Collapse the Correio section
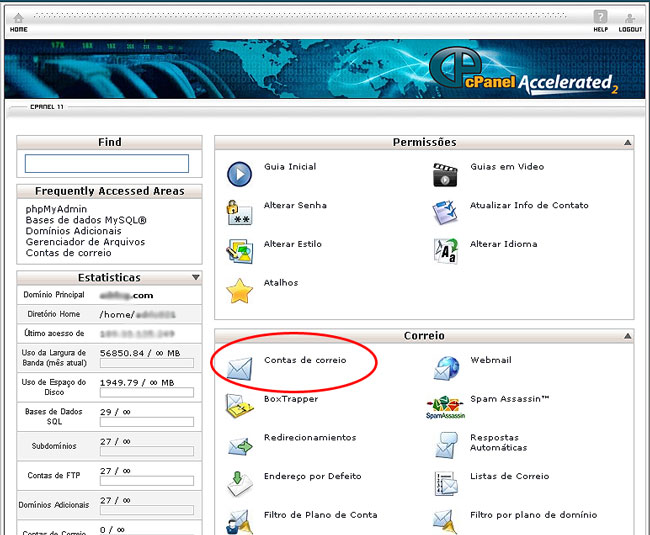The image size is (650, 535). tap(627, 337)
